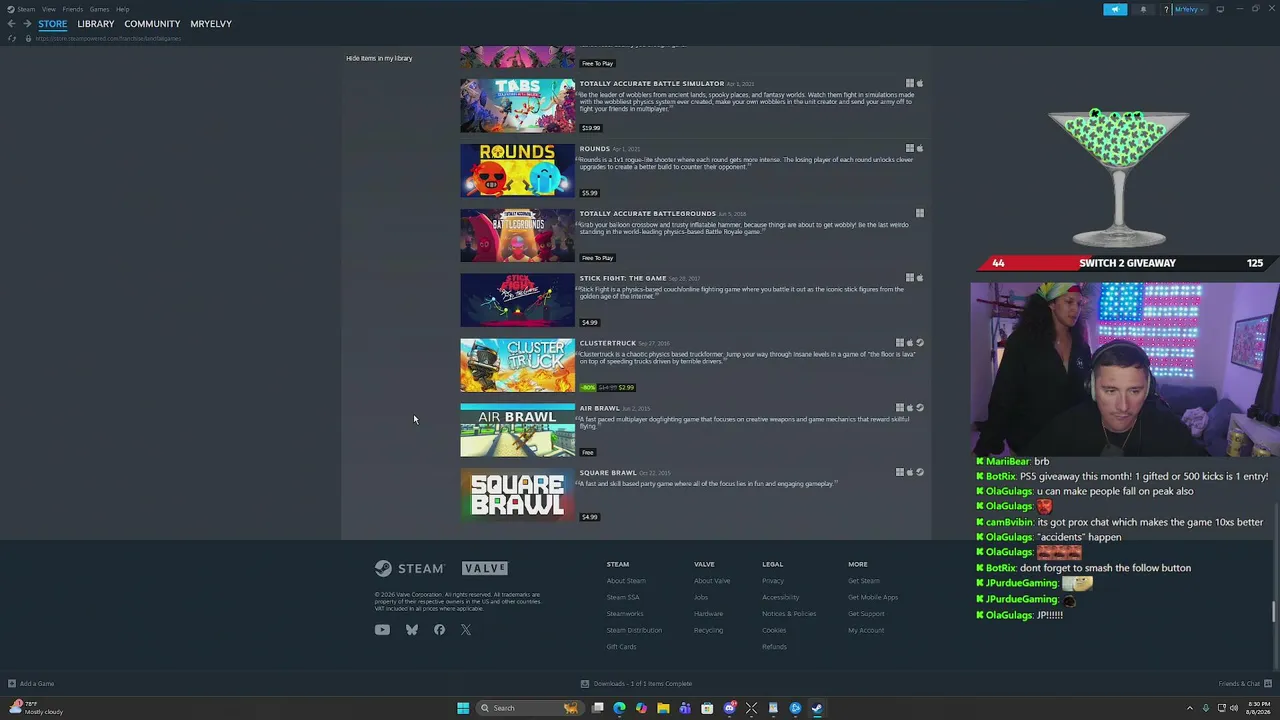Open the Steam announcements megaphone button
Viewport: 1280px width, 720px height.
(x=1115, y=9)
